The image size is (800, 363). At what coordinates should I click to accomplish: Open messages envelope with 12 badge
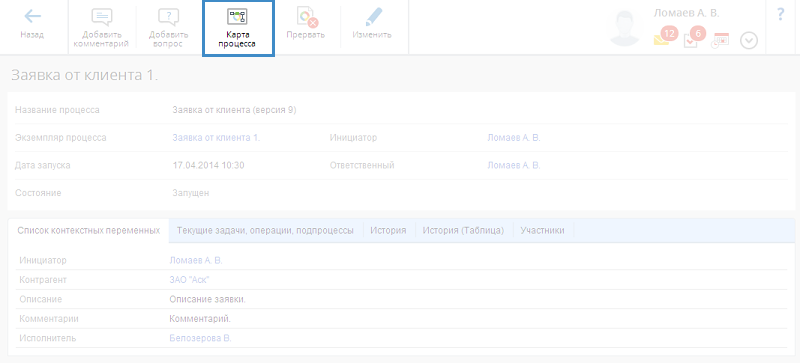[663, 38]
